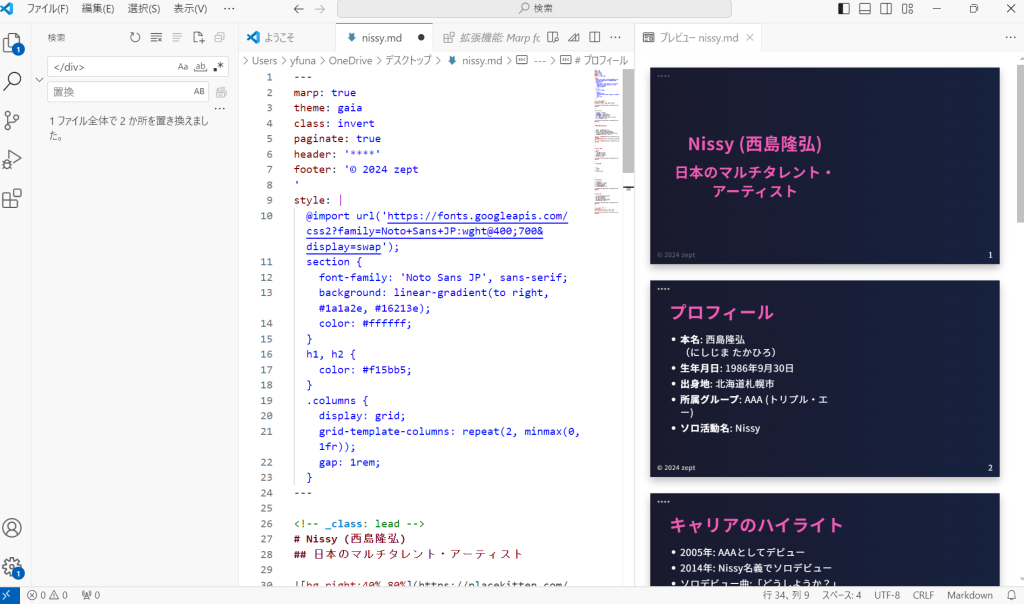
Task: Collapse the replace field chevron
Action: (x=39, y=79)
